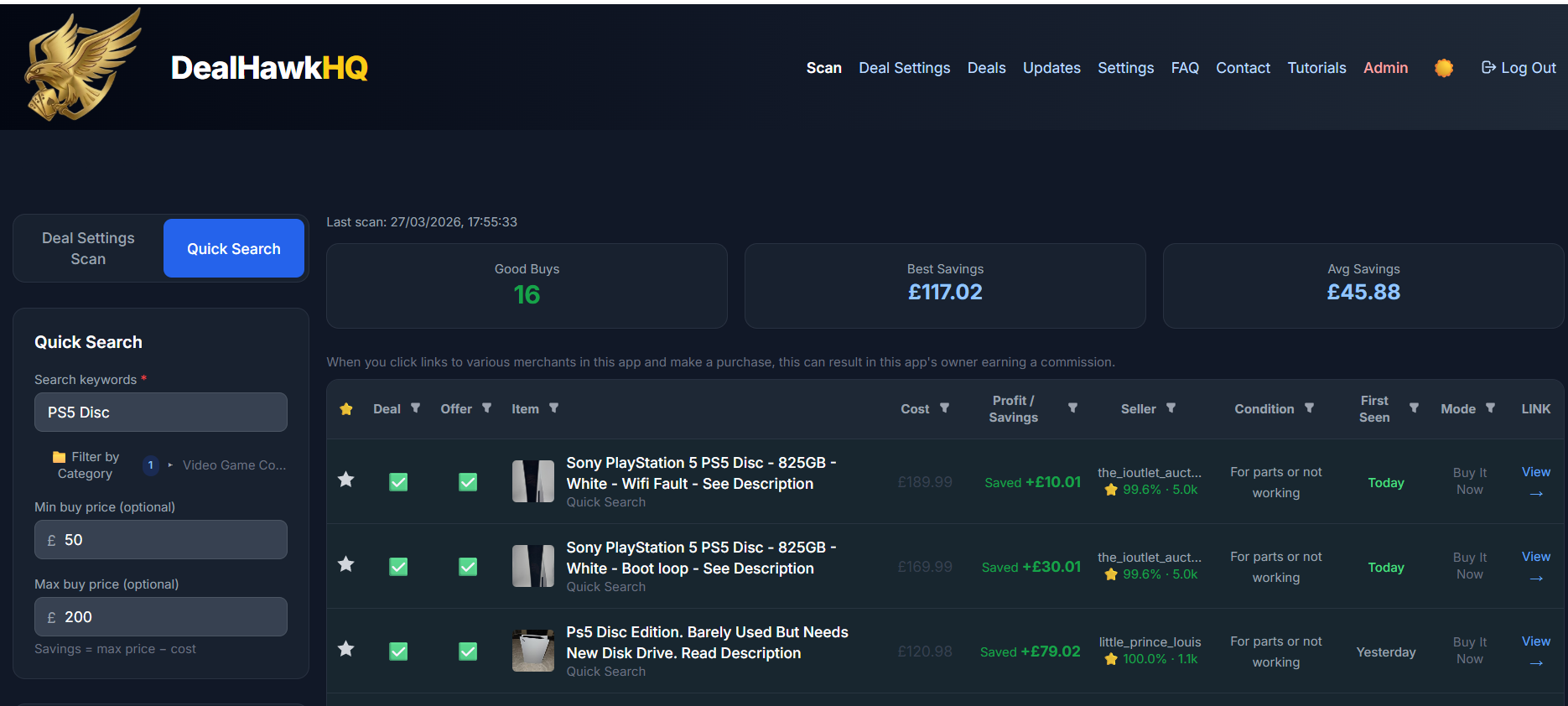This screenshot has height=706, width=1568.
Task: Click the Search keywords input field
Action: pyautogui.click(x=161, y=413)
